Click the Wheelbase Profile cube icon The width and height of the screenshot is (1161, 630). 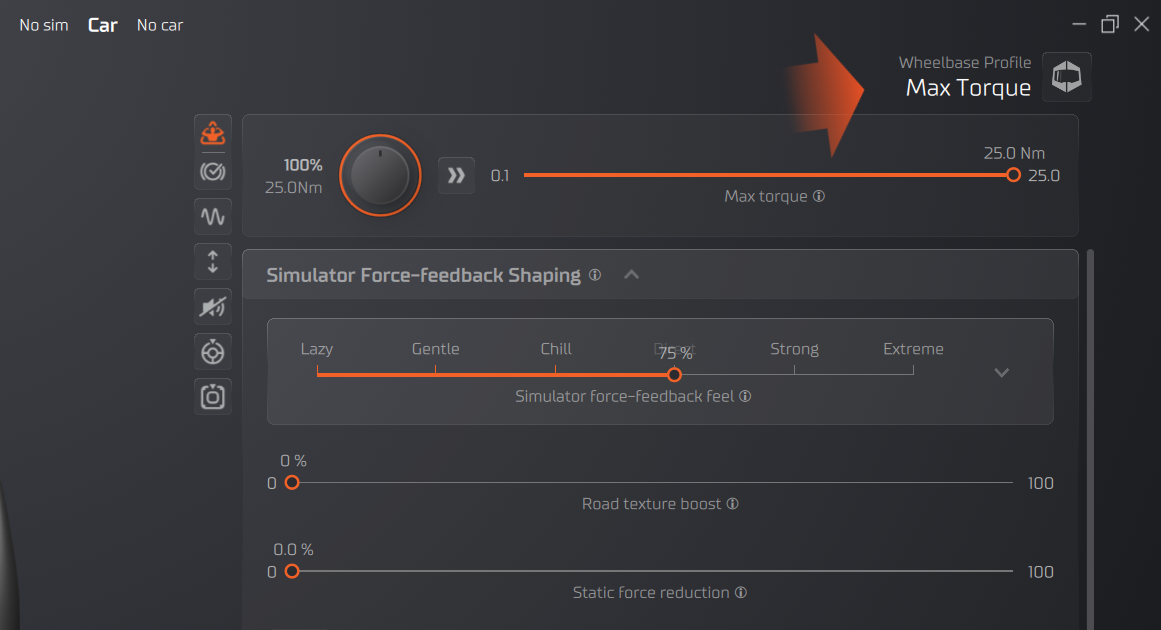(1066, 76)
